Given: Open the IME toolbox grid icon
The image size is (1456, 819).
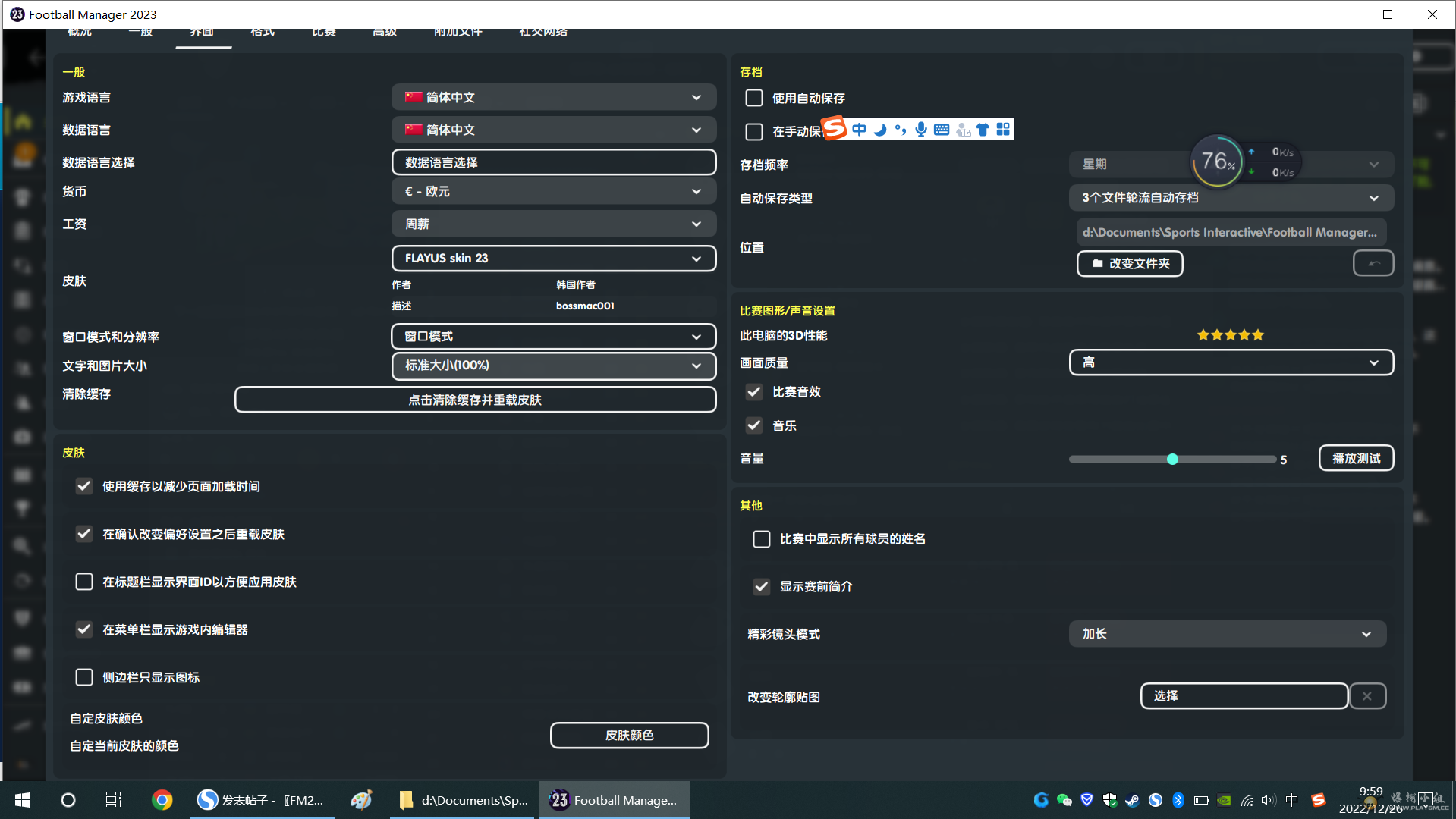Looking at the screenshot, I should (x=1003, y=130).
